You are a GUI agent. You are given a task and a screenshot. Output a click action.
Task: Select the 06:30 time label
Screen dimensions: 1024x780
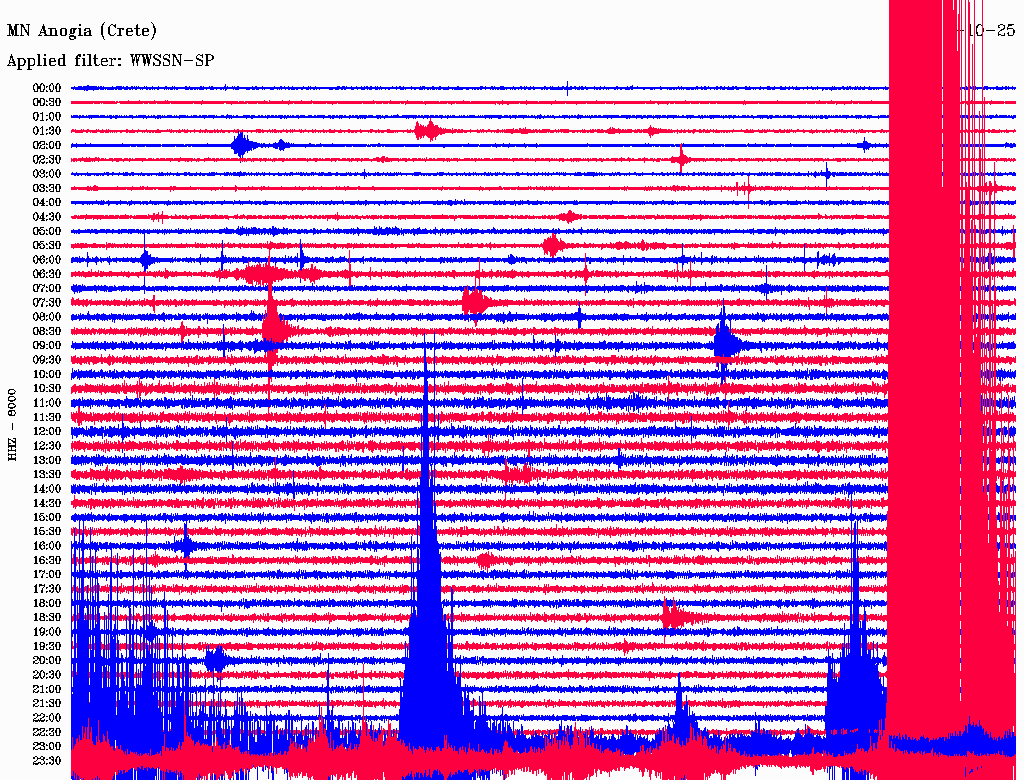(x=47, y=274)
